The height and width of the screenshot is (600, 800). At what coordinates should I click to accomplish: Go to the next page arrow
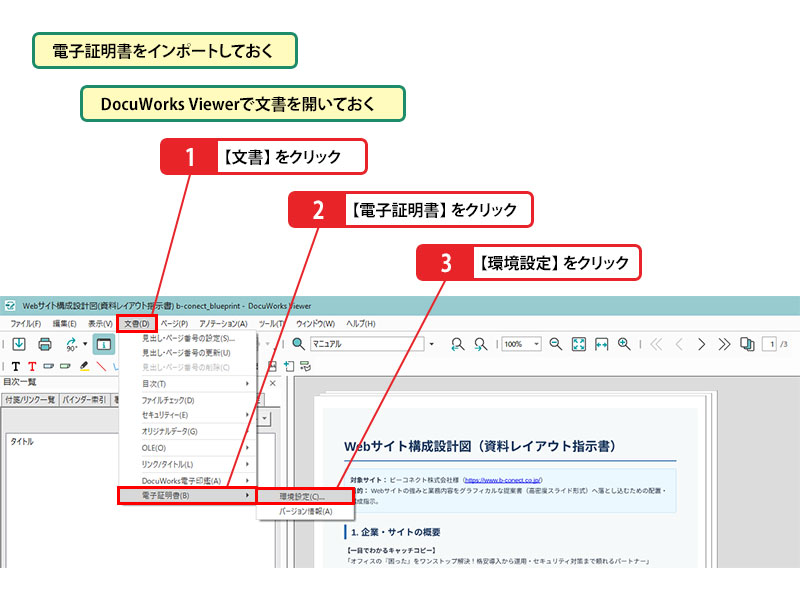click(x=702, y=344)
